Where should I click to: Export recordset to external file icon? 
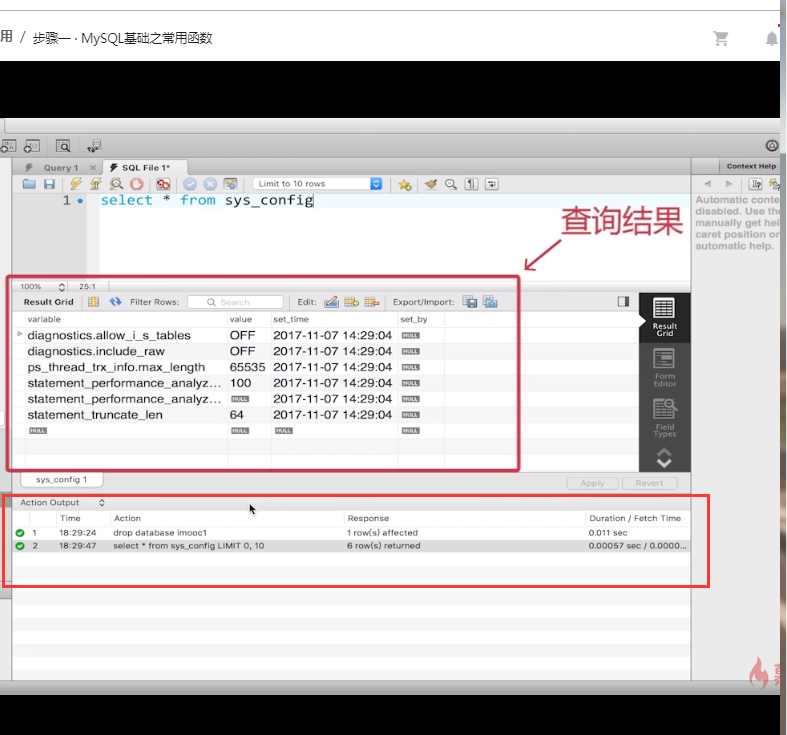coord(470,302)
